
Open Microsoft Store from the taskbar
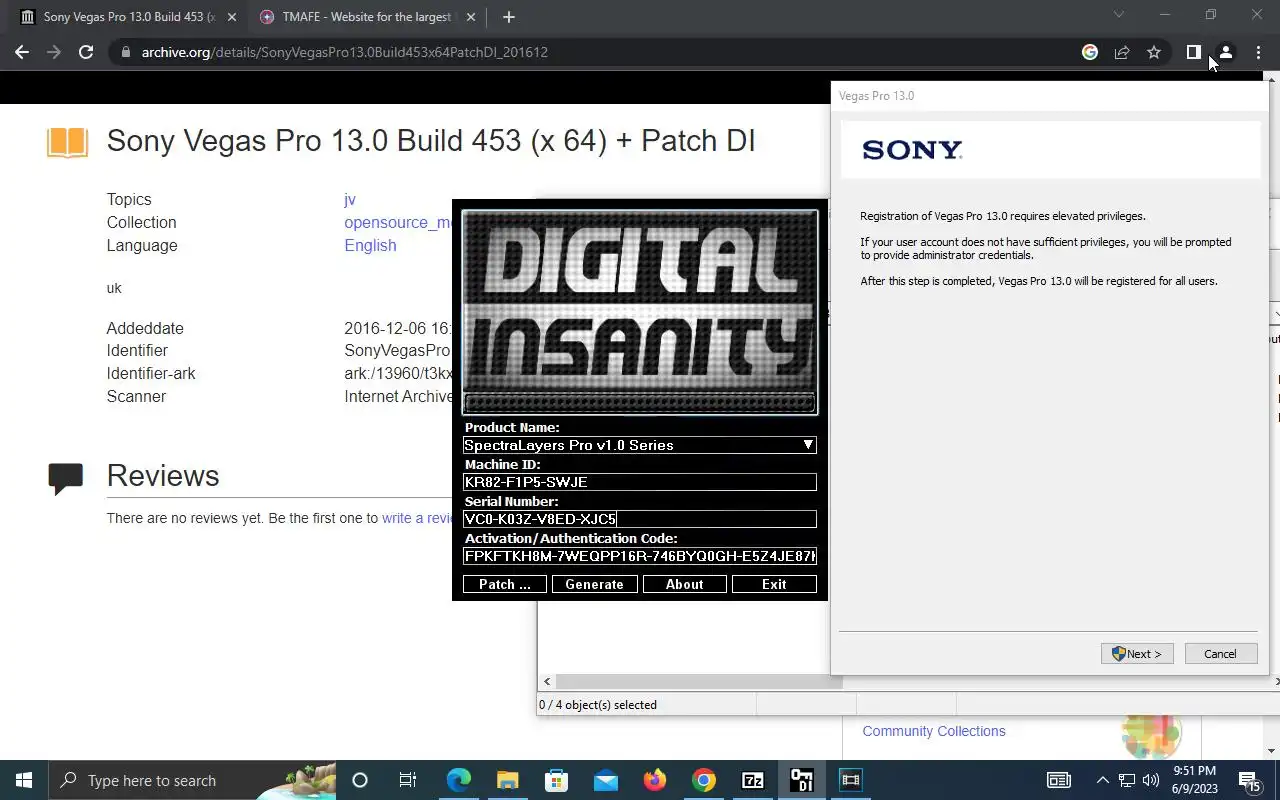556,780
